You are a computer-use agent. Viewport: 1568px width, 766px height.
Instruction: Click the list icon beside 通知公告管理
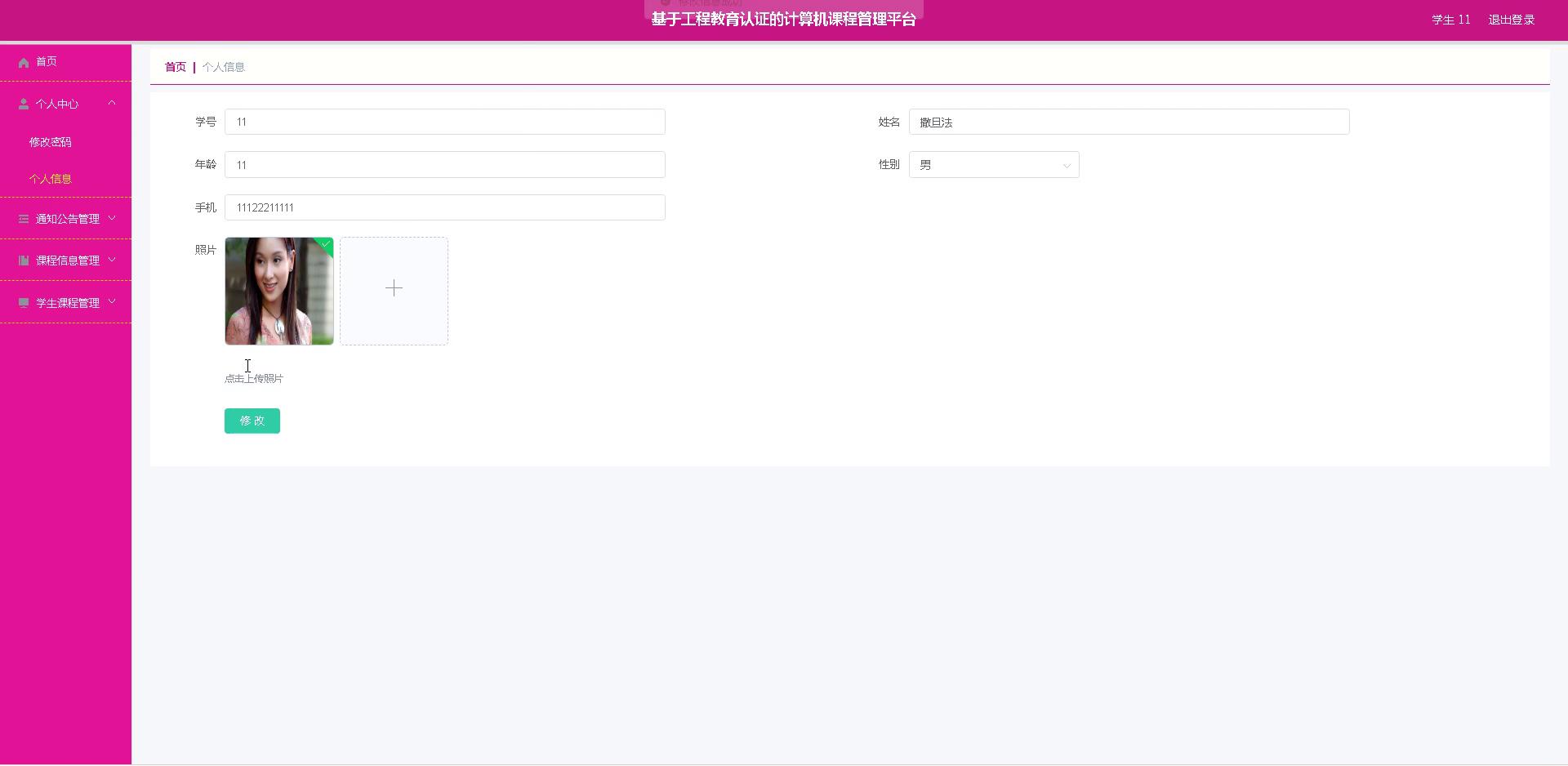click(24, 219)
